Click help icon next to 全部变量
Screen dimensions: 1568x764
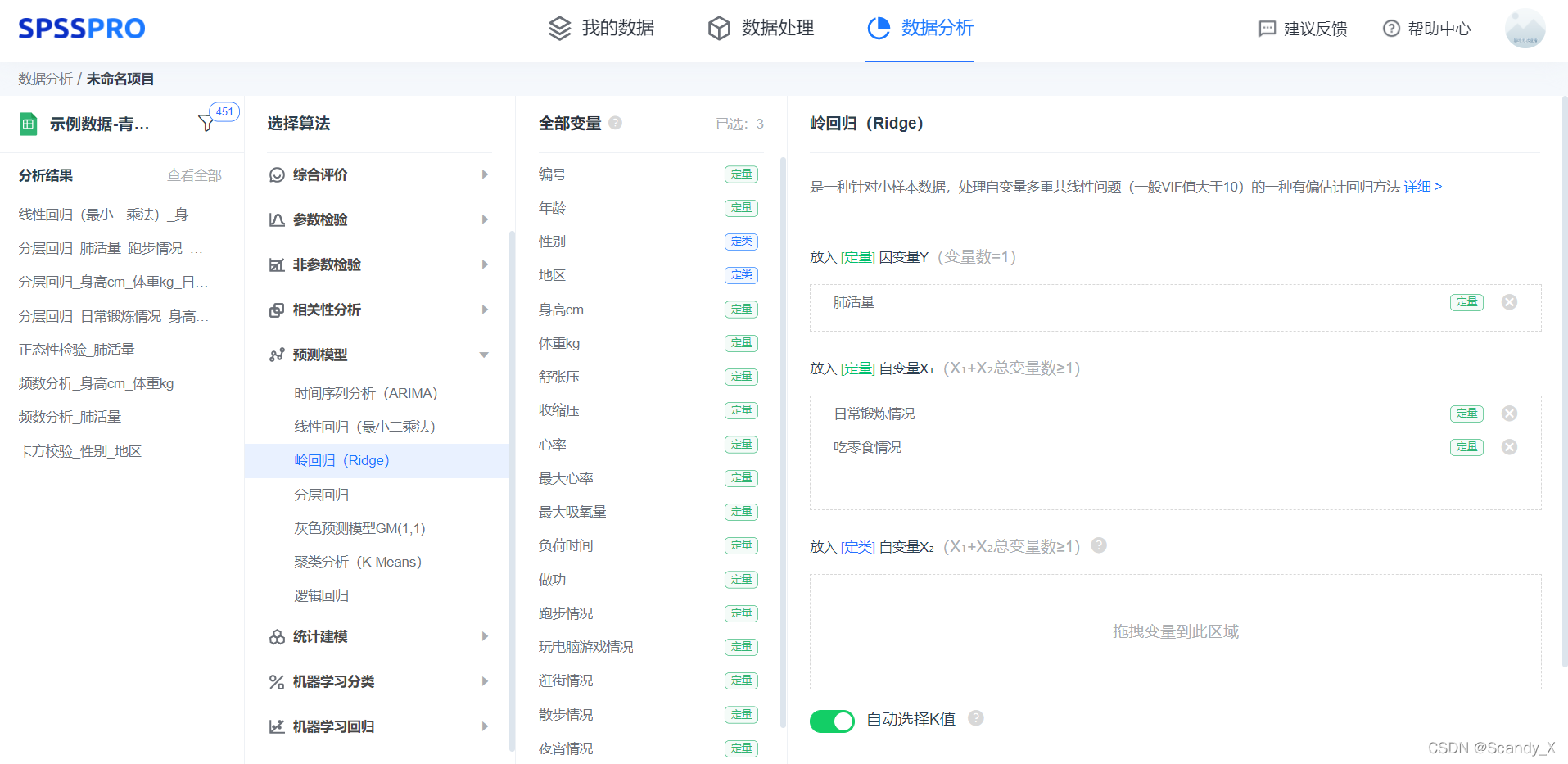tap(616, 123)
